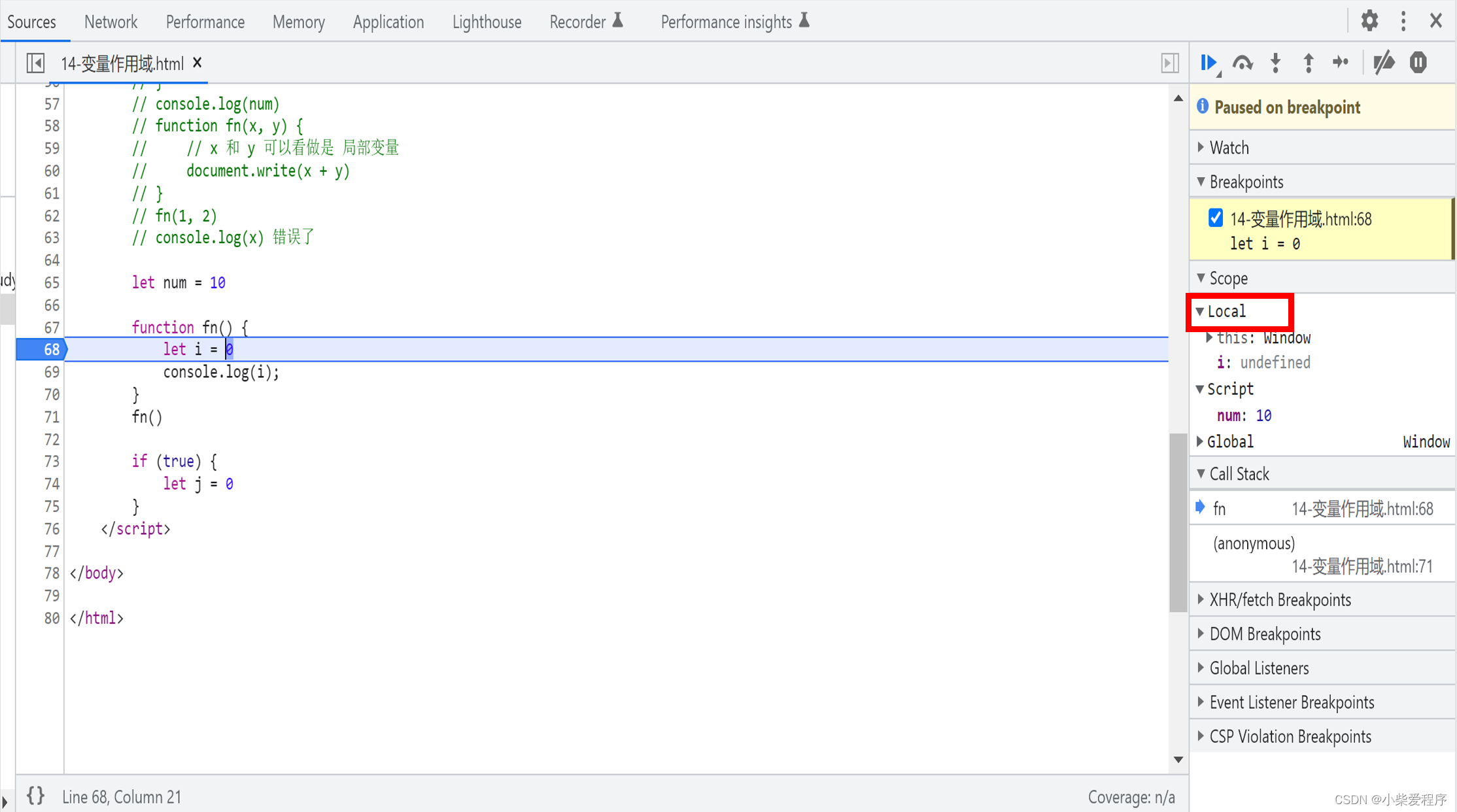The image size is (1457, 812).
Task: Open the Memory tab
Action: [298, 22]
